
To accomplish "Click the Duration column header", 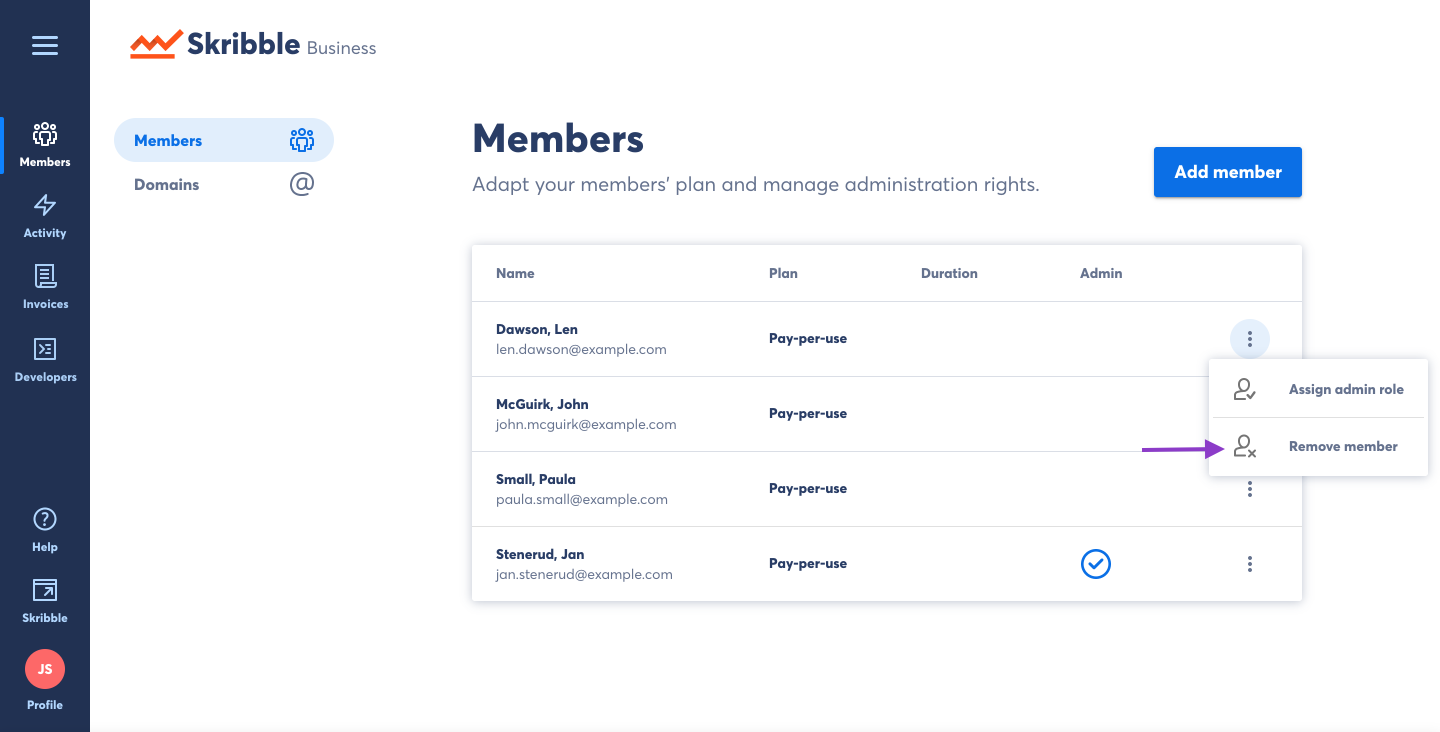I will [949, 273].
